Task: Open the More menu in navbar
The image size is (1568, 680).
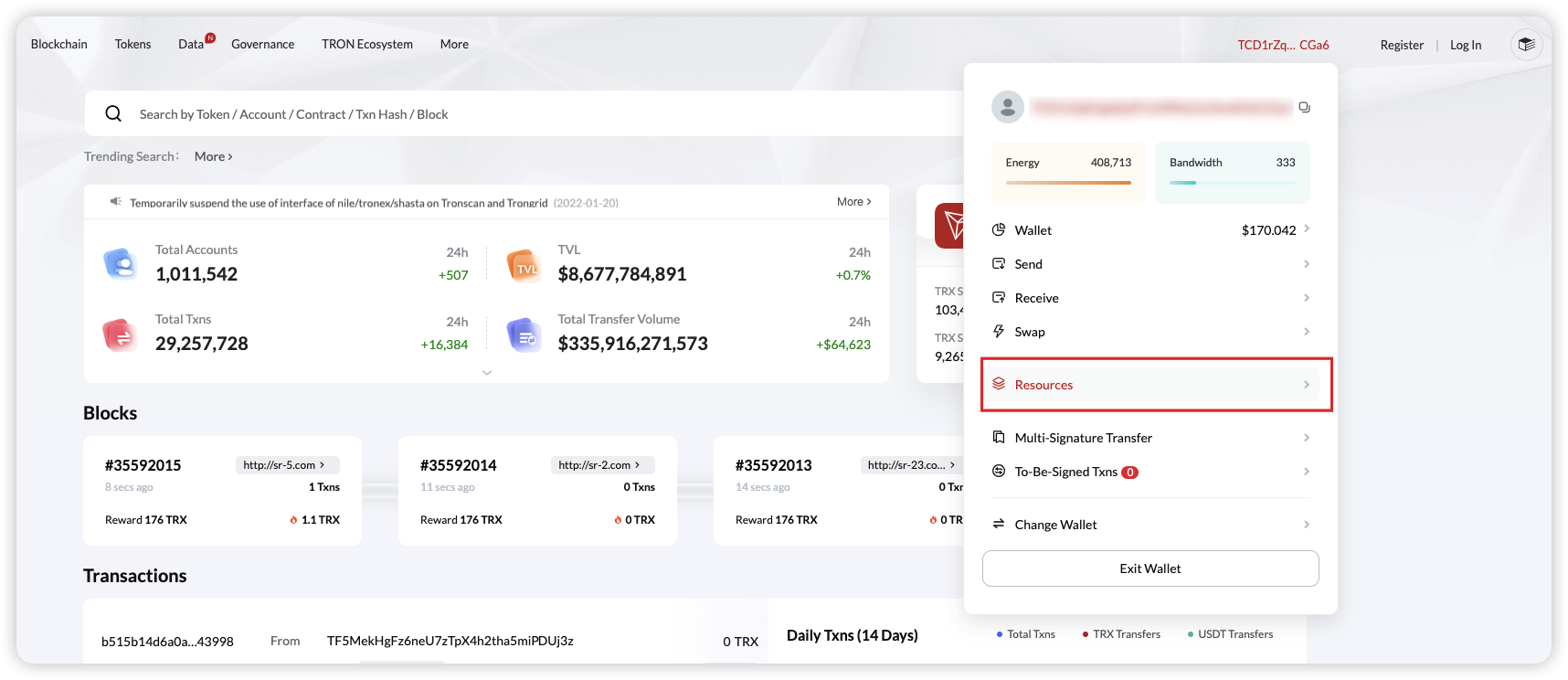Action: [x=454, y=44]
